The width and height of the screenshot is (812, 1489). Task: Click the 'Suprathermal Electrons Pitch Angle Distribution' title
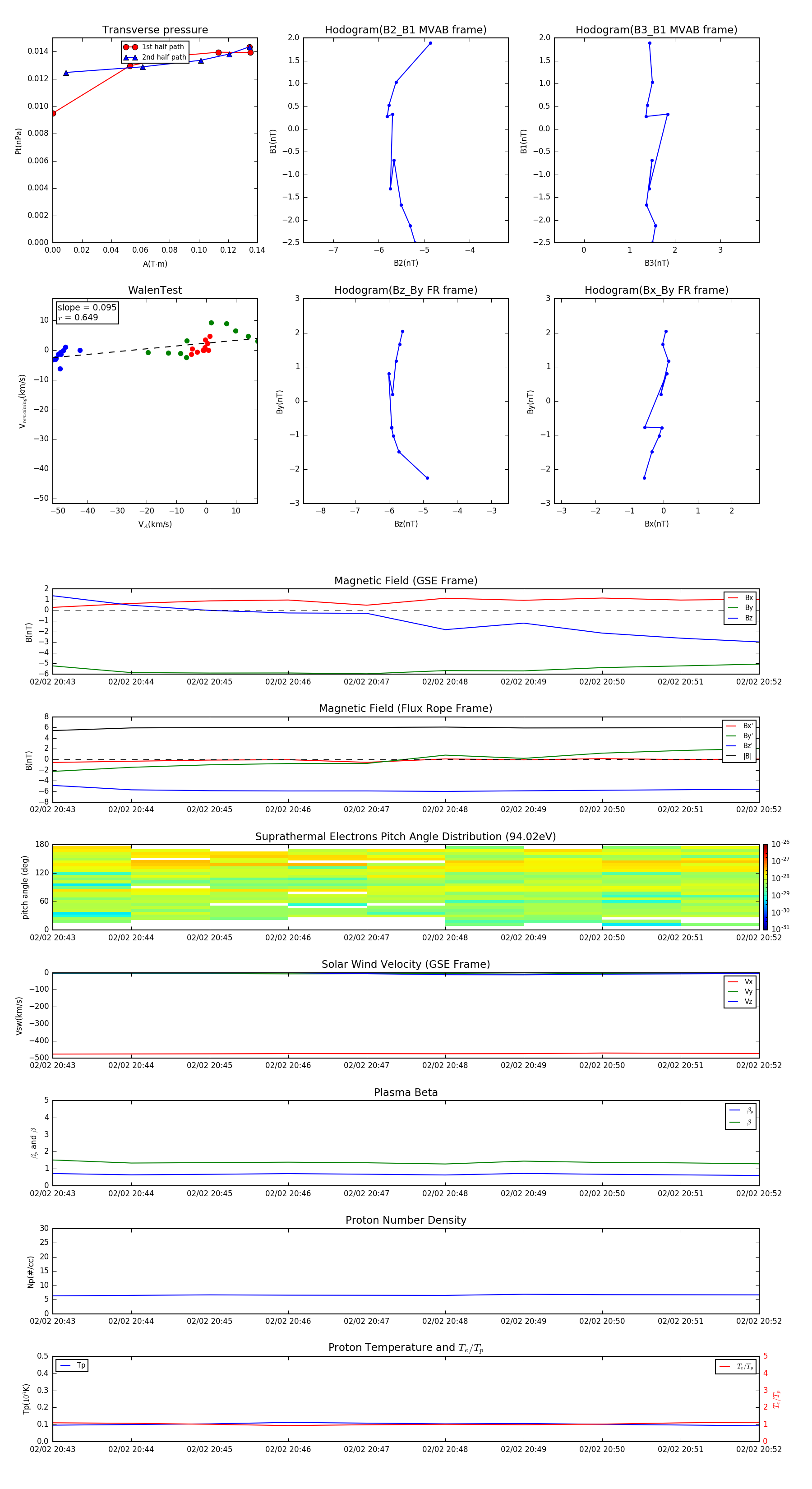(406, 837)
